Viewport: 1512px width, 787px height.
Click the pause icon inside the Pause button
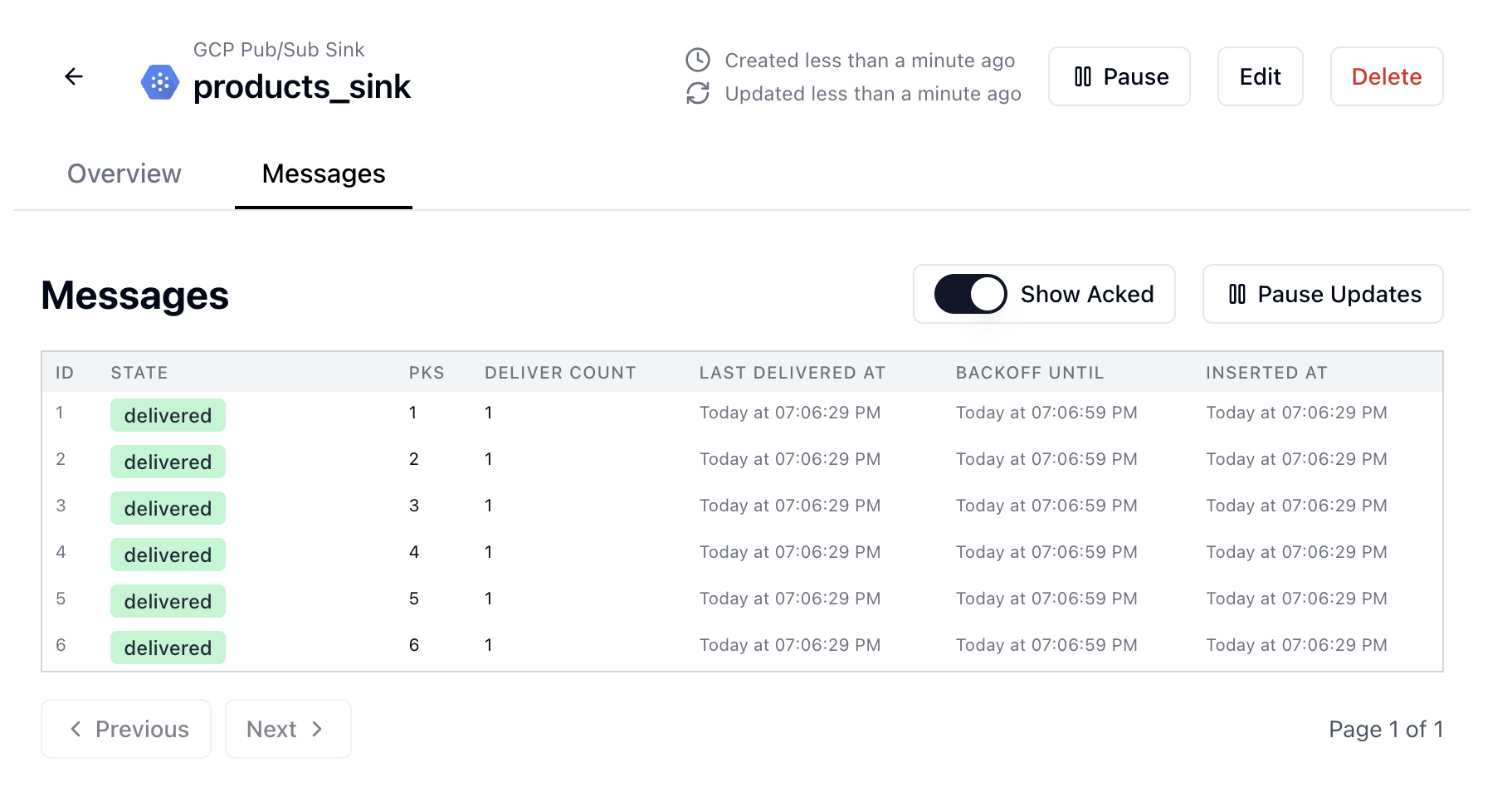click(x=1083, y=76)
